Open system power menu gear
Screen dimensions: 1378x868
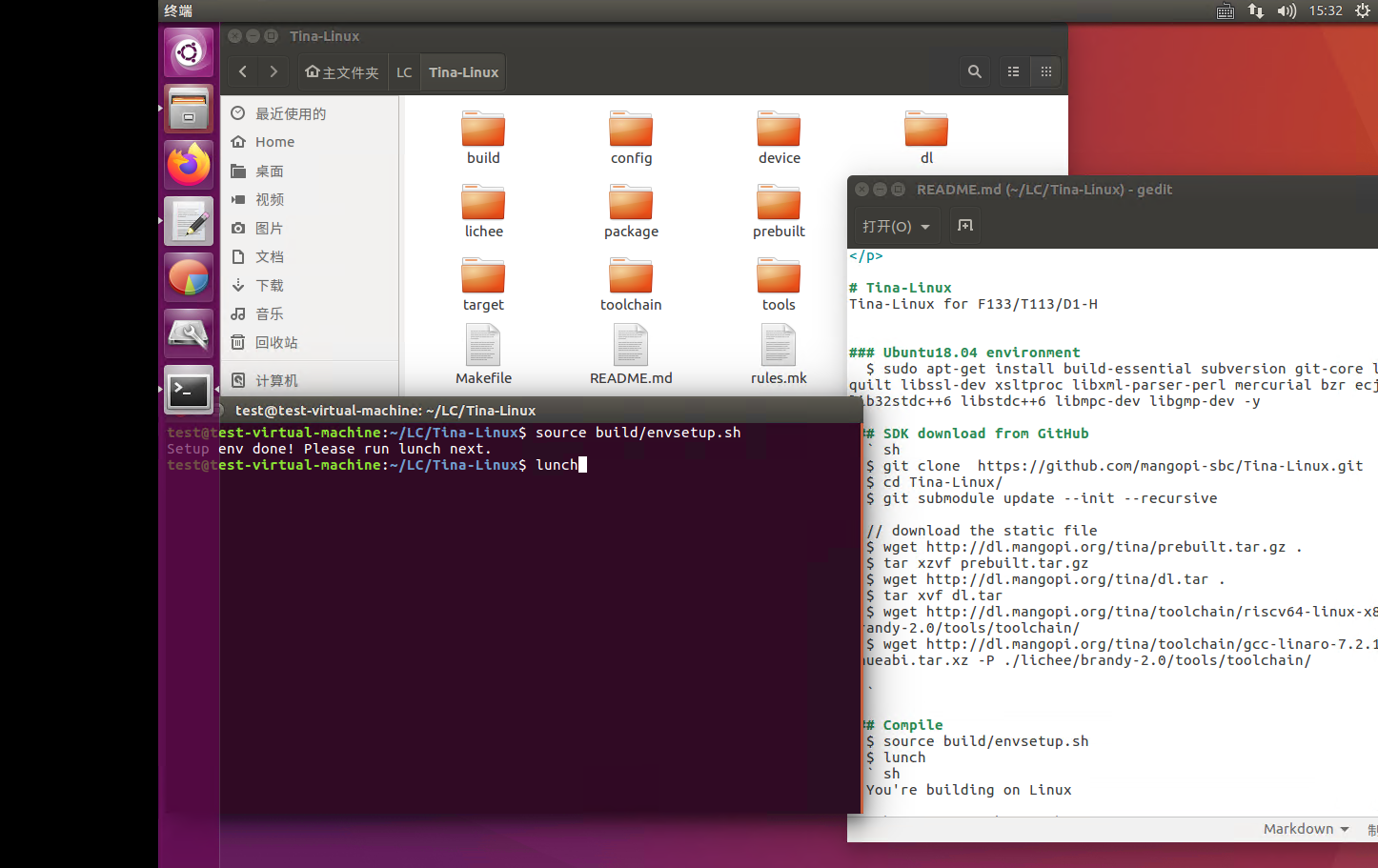pyautogui.click(x=1363, y=11)
